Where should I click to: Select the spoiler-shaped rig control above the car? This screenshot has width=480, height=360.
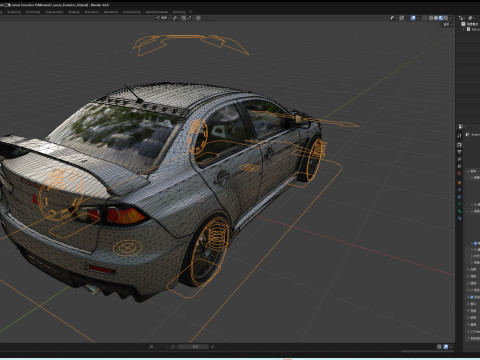(x=191, y=44)
